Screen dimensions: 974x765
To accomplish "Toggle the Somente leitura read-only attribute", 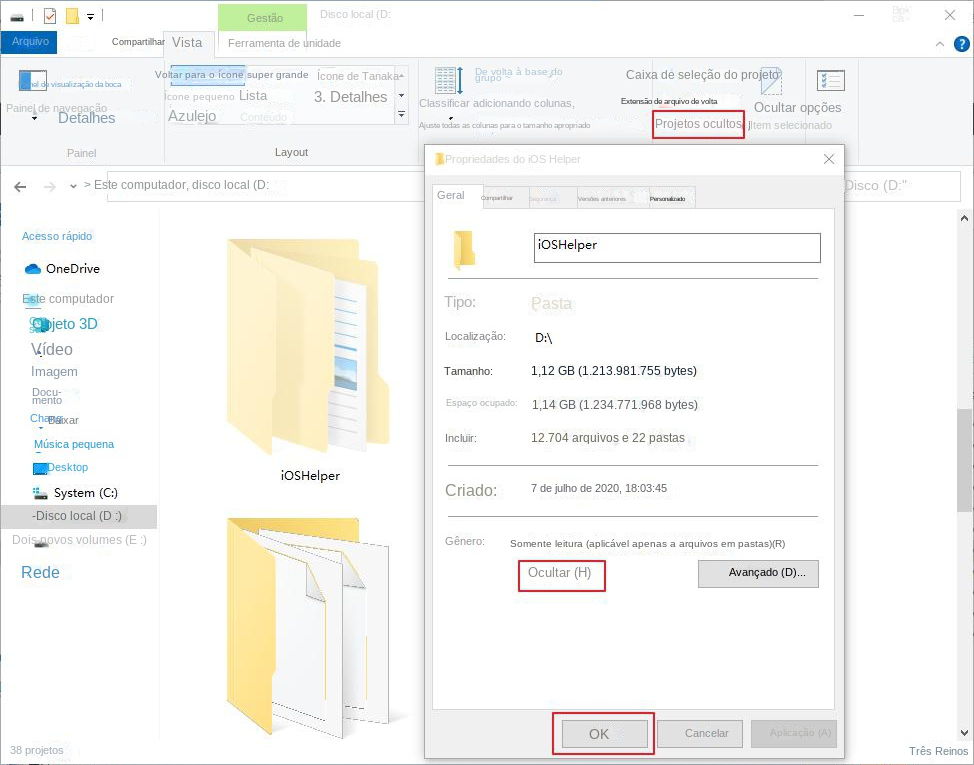I will (x=646, y=543).
